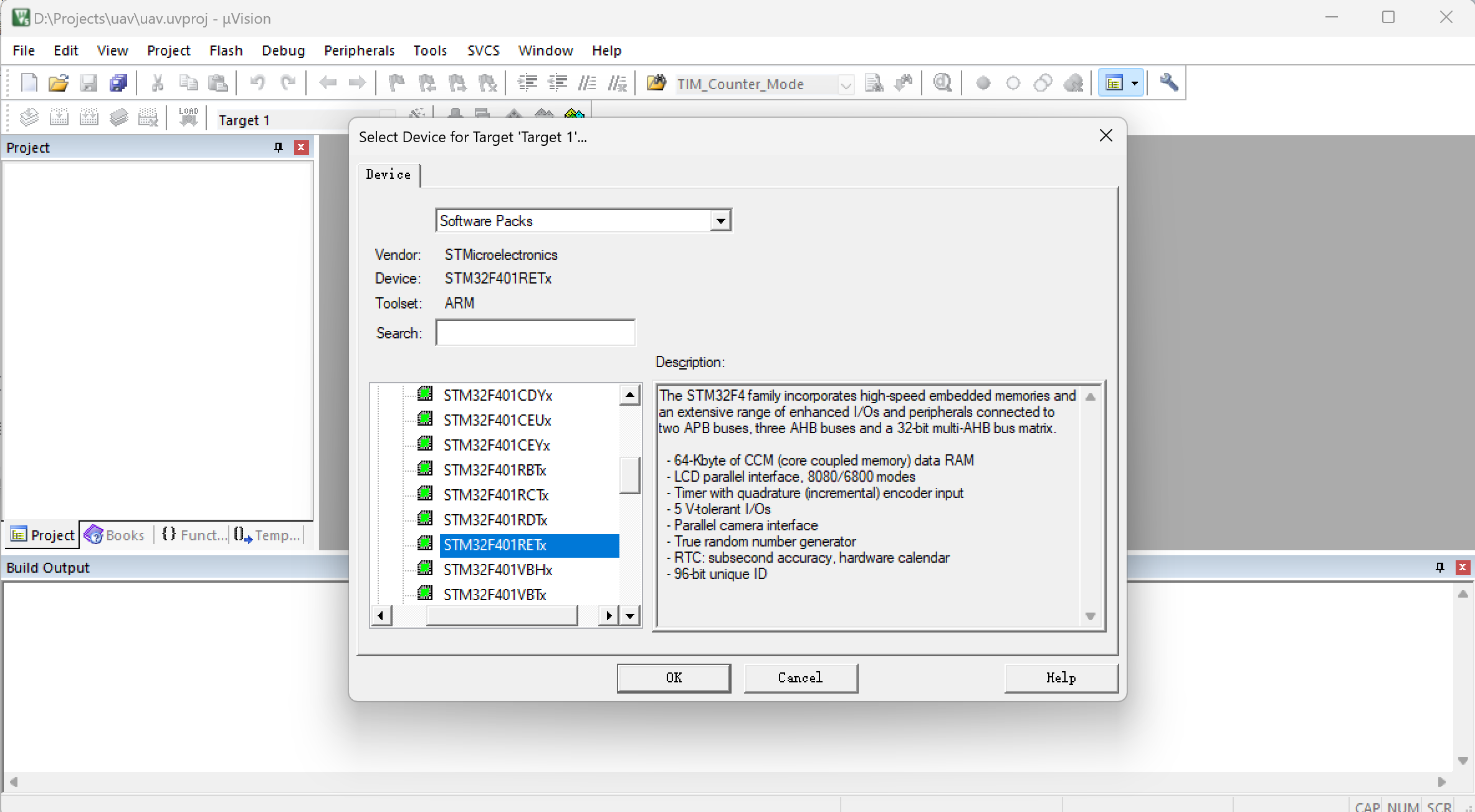Screen dimensions: 1475x812
Task: Open the Target 1 selector dropdown
Action: [387, 115]
